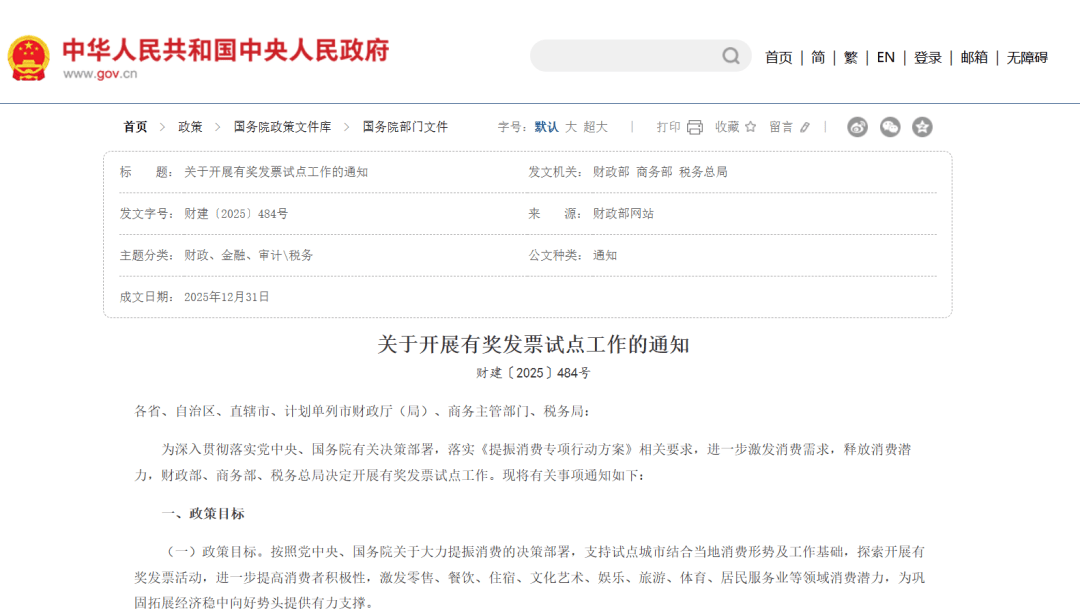Click the national emblem logo

pos(28,57)
